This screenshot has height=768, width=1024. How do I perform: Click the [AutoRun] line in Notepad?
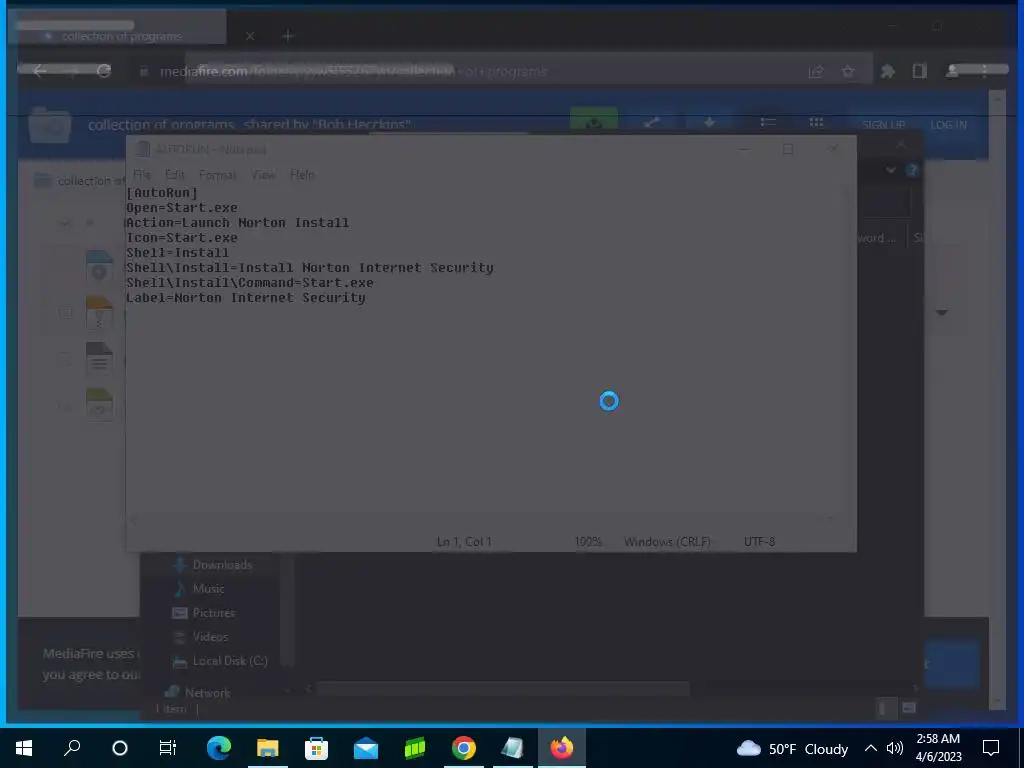tap(162, 193)
